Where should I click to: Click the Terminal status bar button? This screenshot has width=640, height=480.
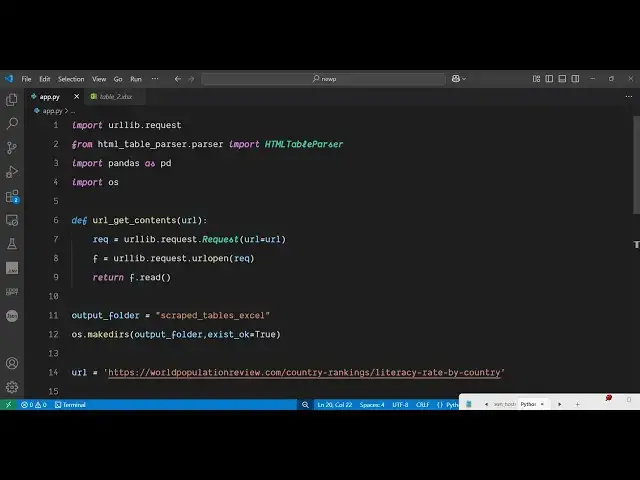tap(70, 404)
